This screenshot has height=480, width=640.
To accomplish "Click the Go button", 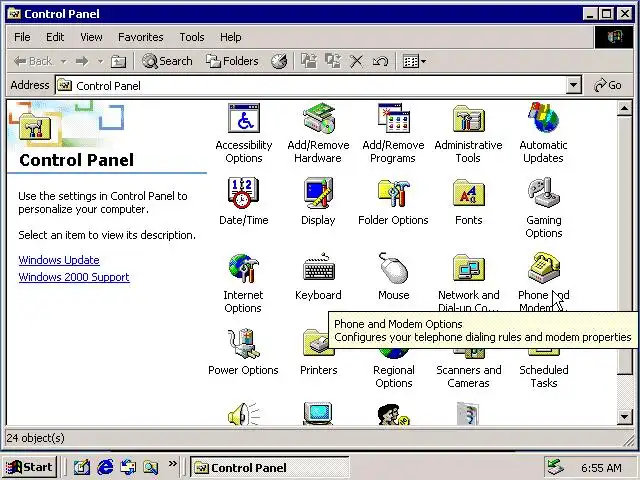I will tap(608, 85).
